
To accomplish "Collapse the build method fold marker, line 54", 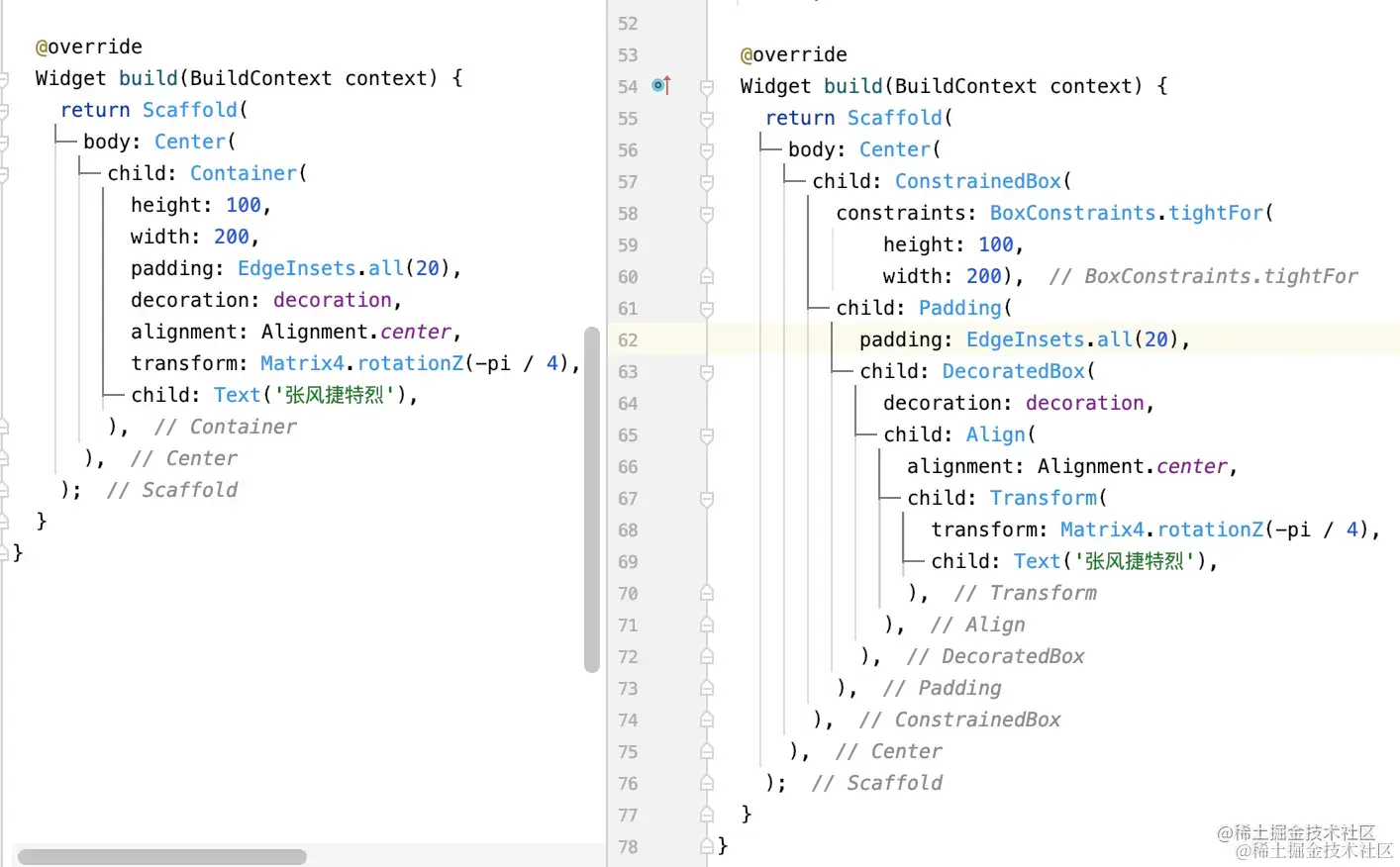I will 707,87.
